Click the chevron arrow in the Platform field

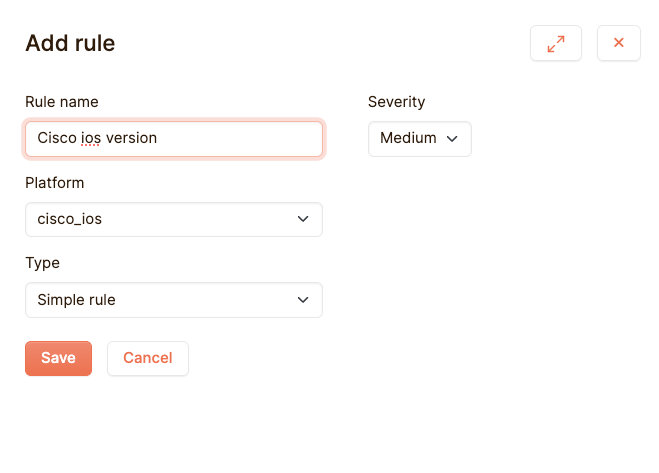point(303,219)
